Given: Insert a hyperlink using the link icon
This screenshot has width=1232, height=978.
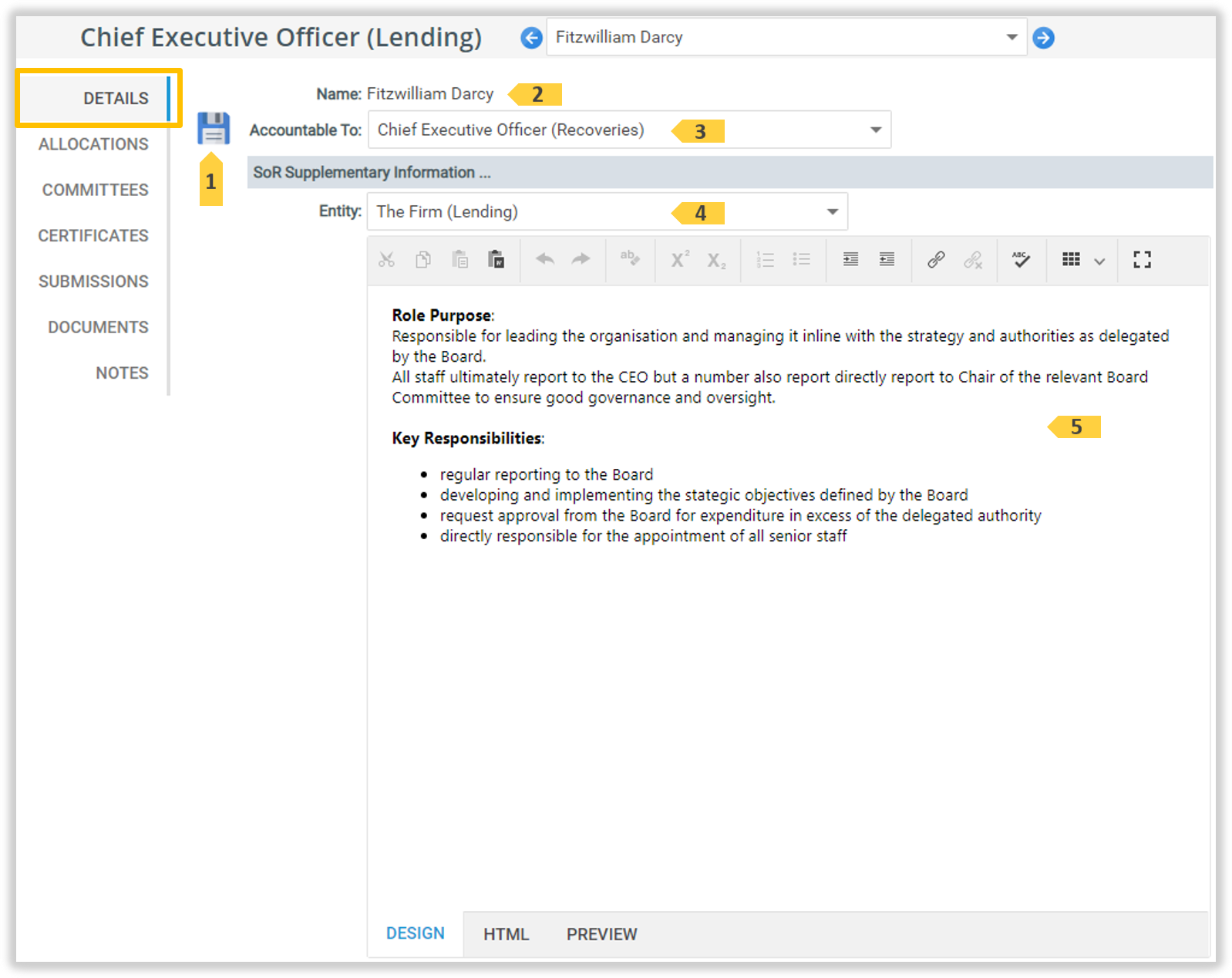Looking at the screenshot, I should click(936, 260).
